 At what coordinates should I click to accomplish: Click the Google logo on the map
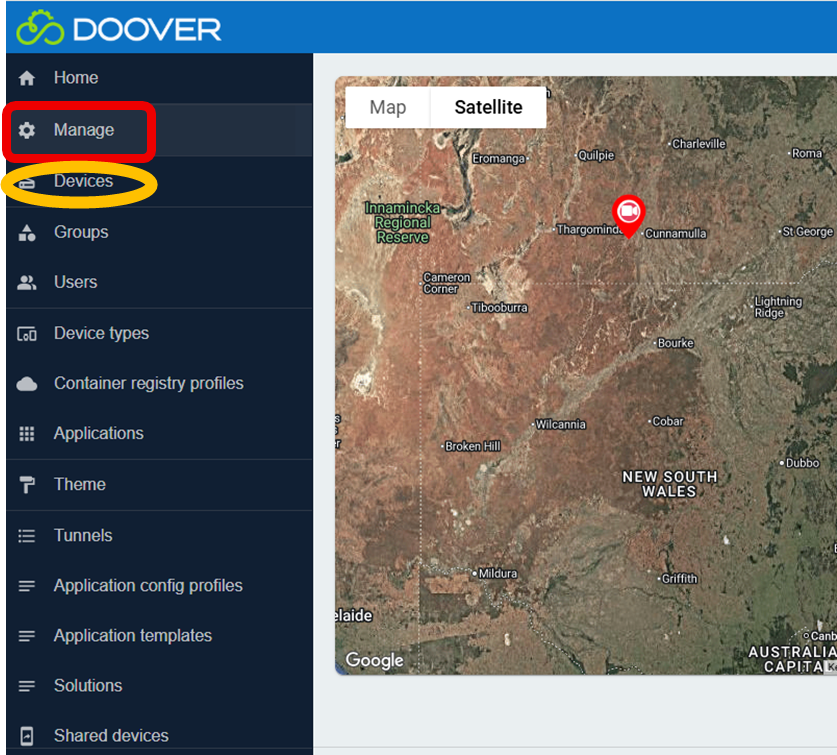[x=374, y=660]
